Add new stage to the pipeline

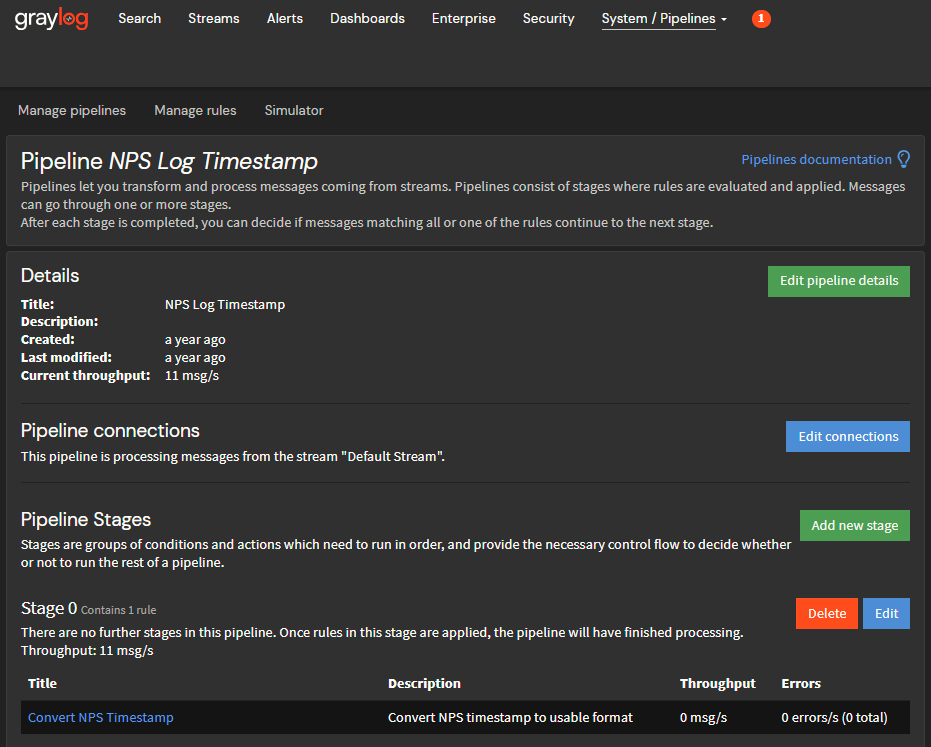coord(854,526)
